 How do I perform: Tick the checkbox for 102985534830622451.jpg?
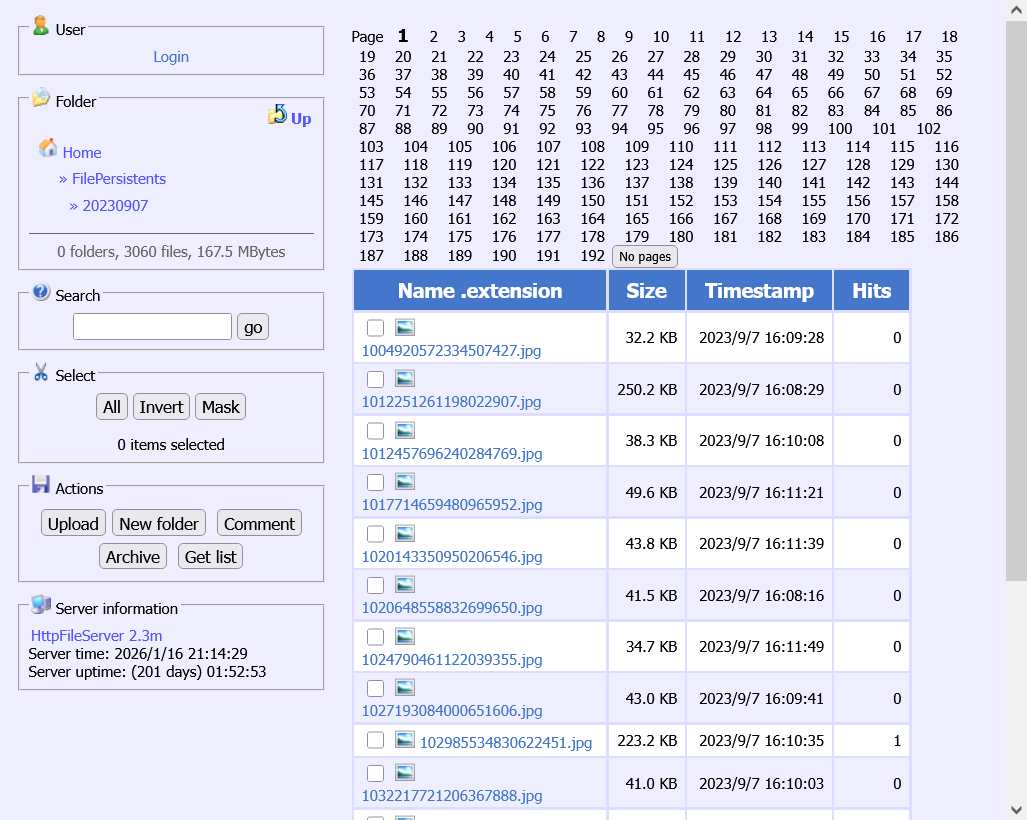pos(375,740)
